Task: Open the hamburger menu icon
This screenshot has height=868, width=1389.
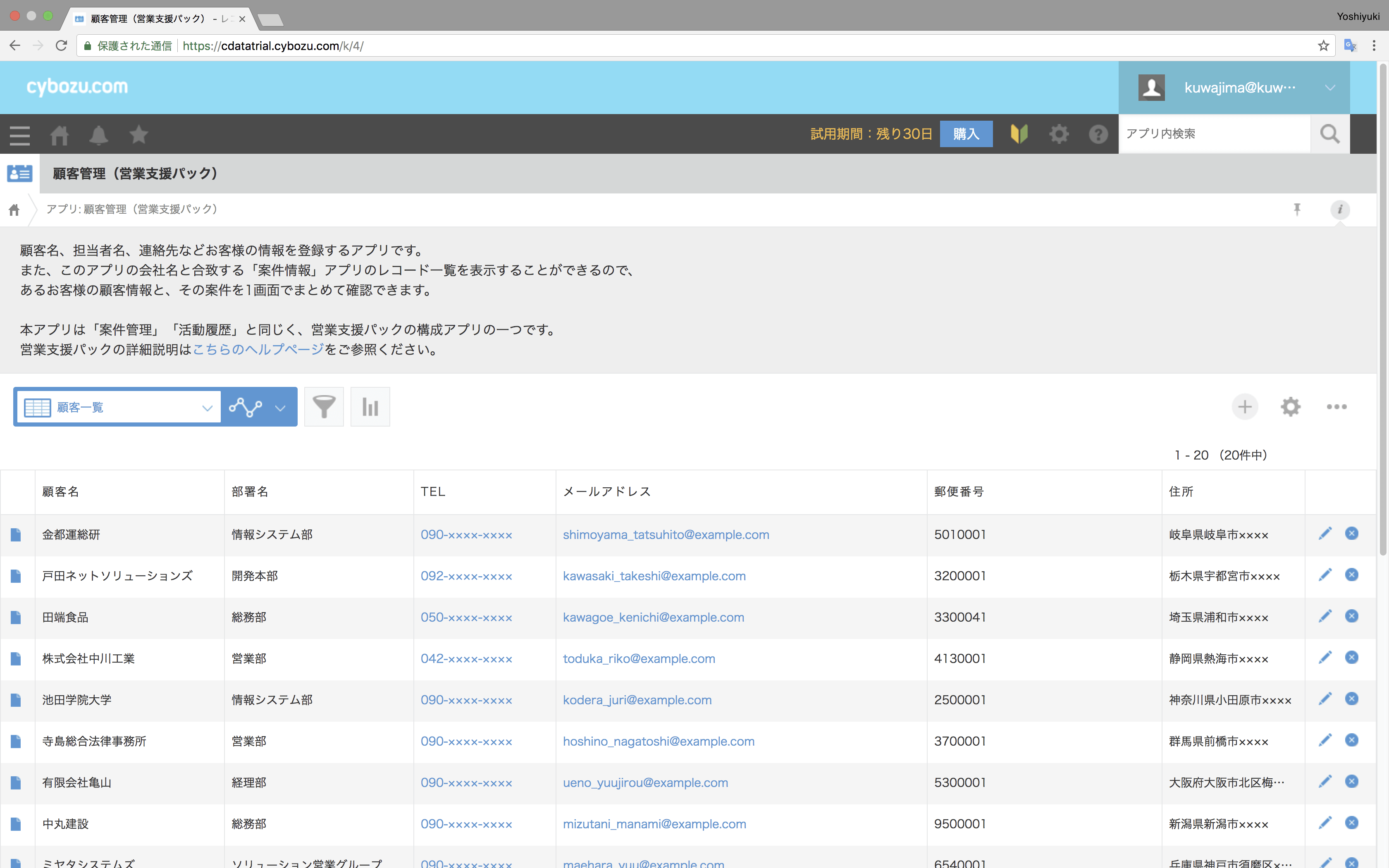Action: (x=19, y=135)
